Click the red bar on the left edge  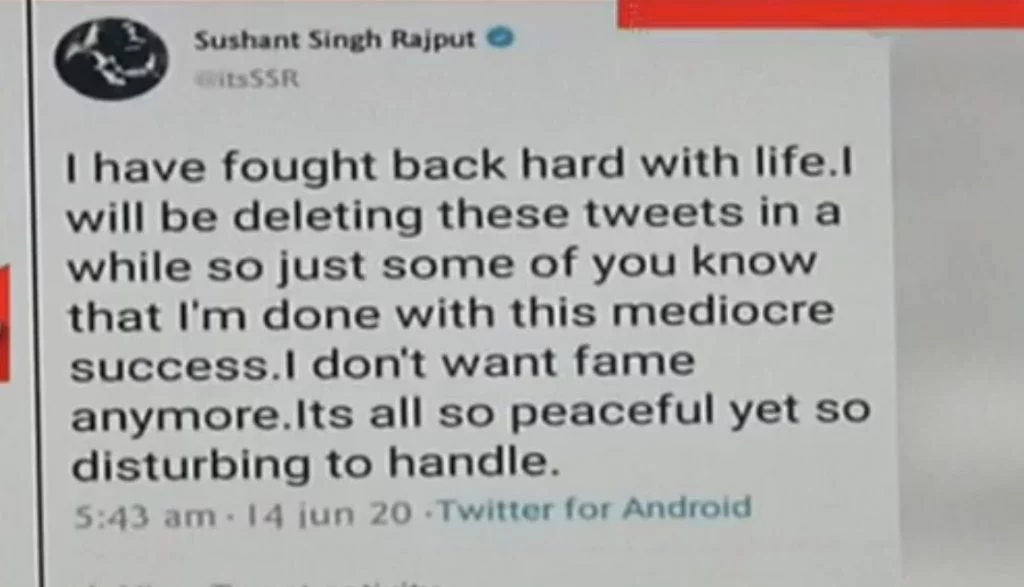click(x=5, y=323)
